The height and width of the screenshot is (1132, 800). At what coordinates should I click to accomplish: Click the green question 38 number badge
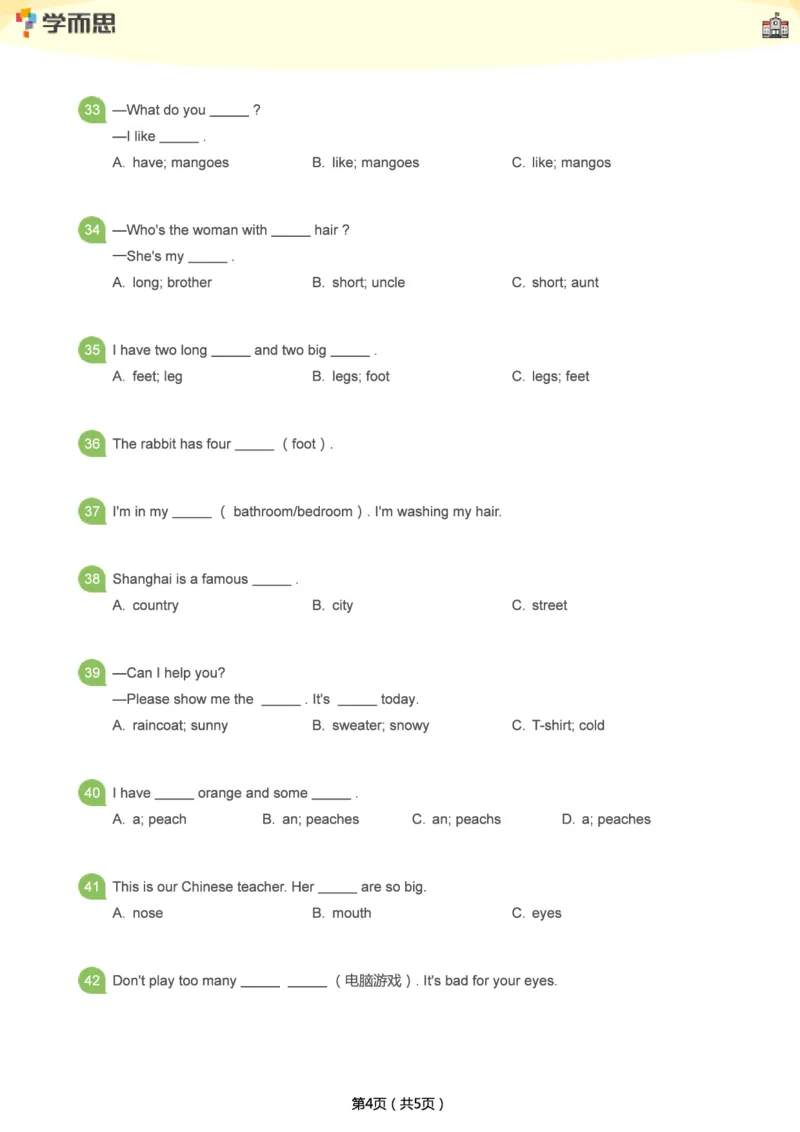[x=92, y=579]
